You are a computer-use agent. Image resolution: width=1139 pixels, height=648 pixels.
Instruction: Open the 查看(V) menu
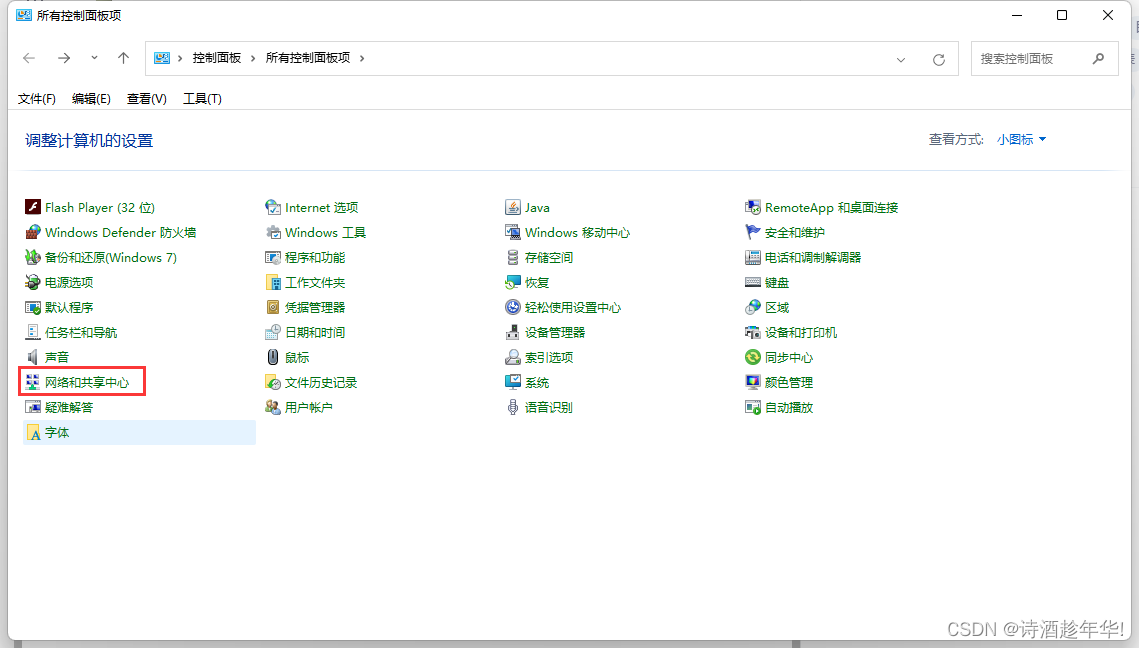point(147,99)
